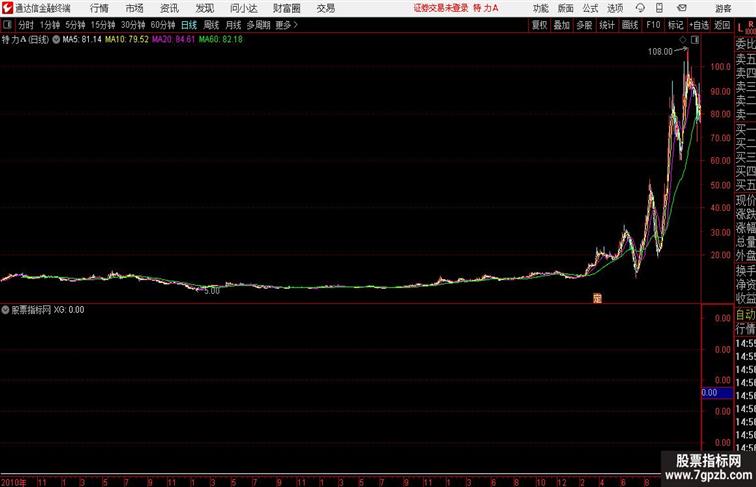Viewport: 756px width, 487px height.
Task: Click the MA20: 84.61 value
Action: pos(174,40)
